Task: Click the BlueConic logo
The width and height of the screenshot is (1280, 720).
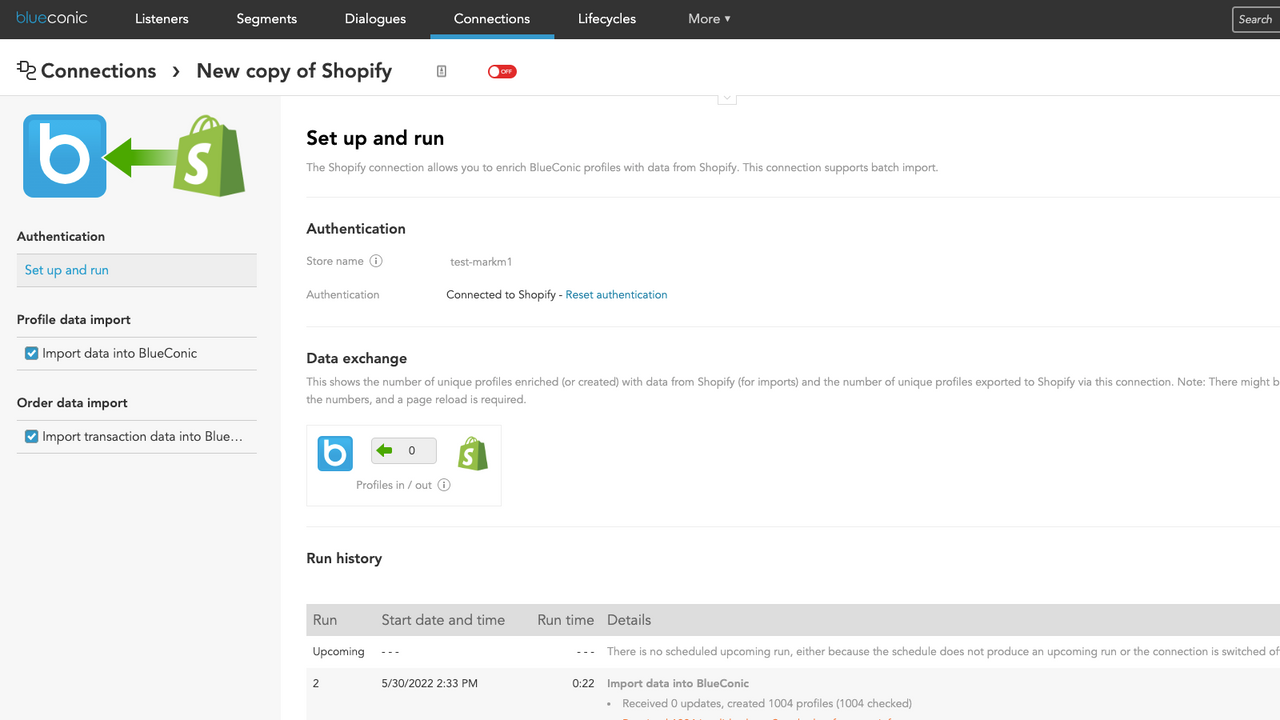Action: 51,18
